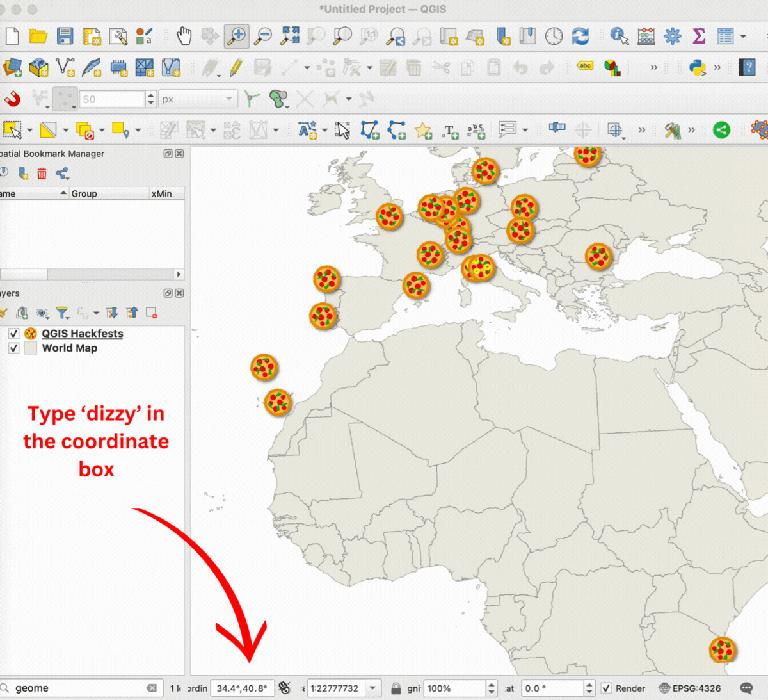Open the Data Source Manager icon
768x700 pixels.
(x=12, y=67)
